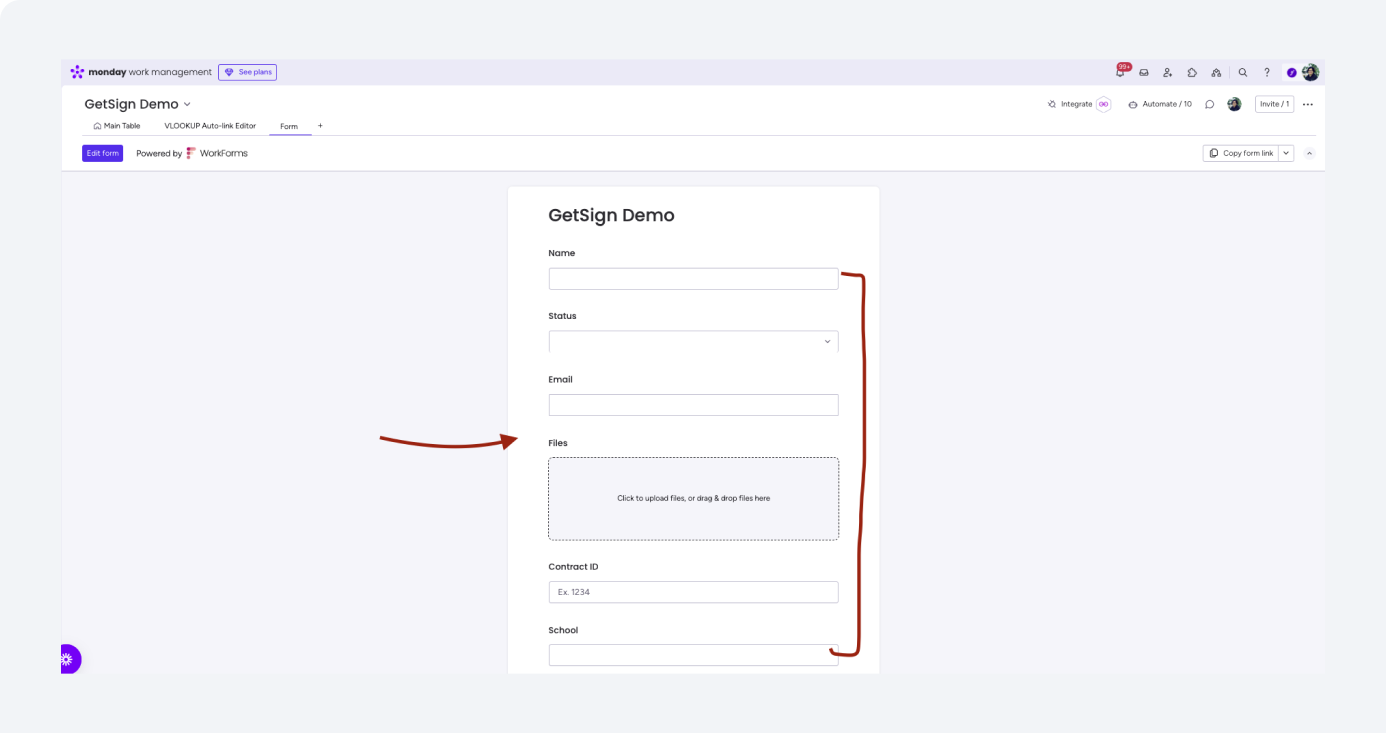Image resolution: width=1386 pixels, height=733 pixels.
Task: Click the Powered by text
Action: pos(159,153)
